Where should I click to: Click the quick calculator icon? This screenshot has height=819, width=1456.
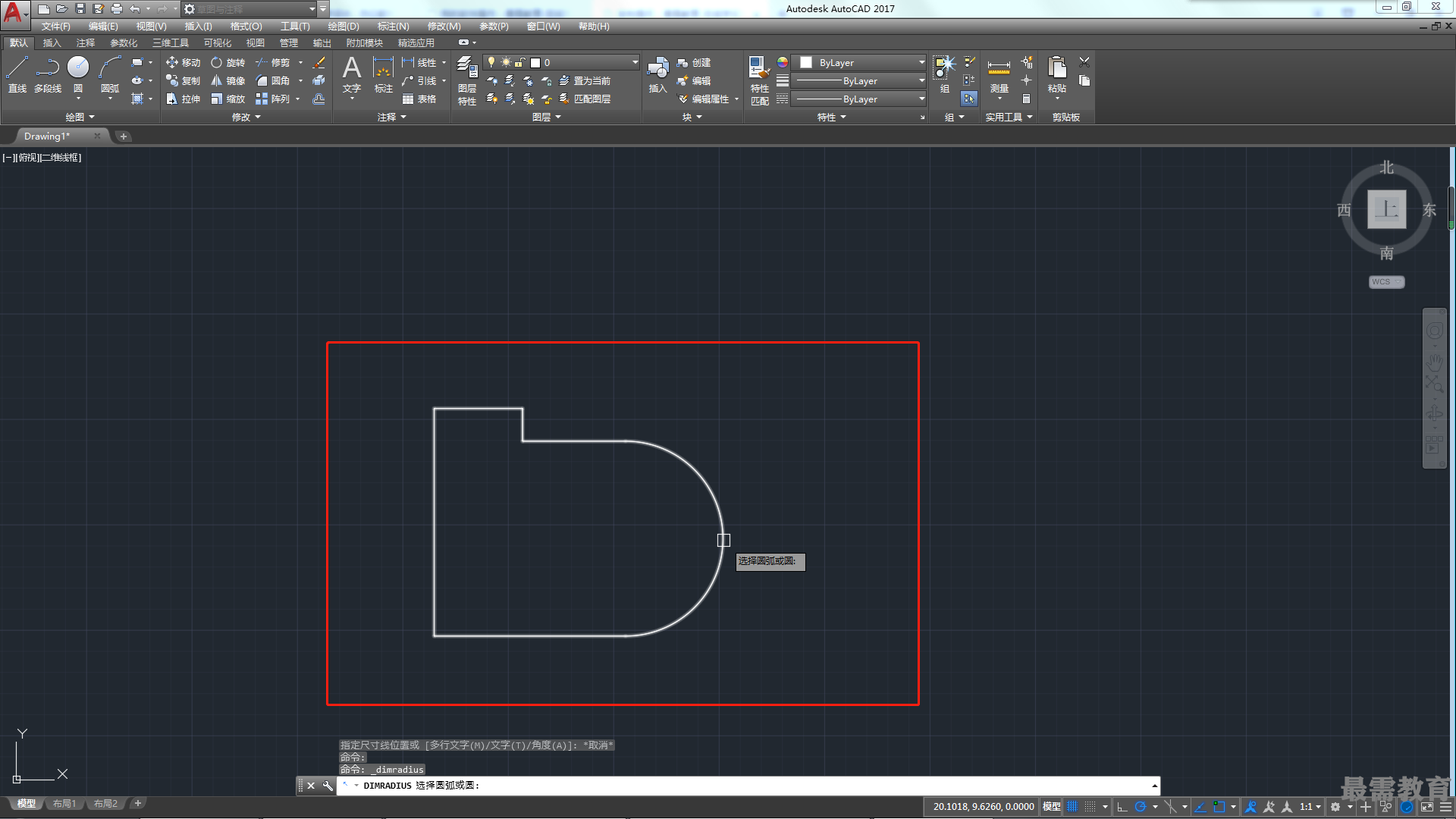click(1026, 99)
